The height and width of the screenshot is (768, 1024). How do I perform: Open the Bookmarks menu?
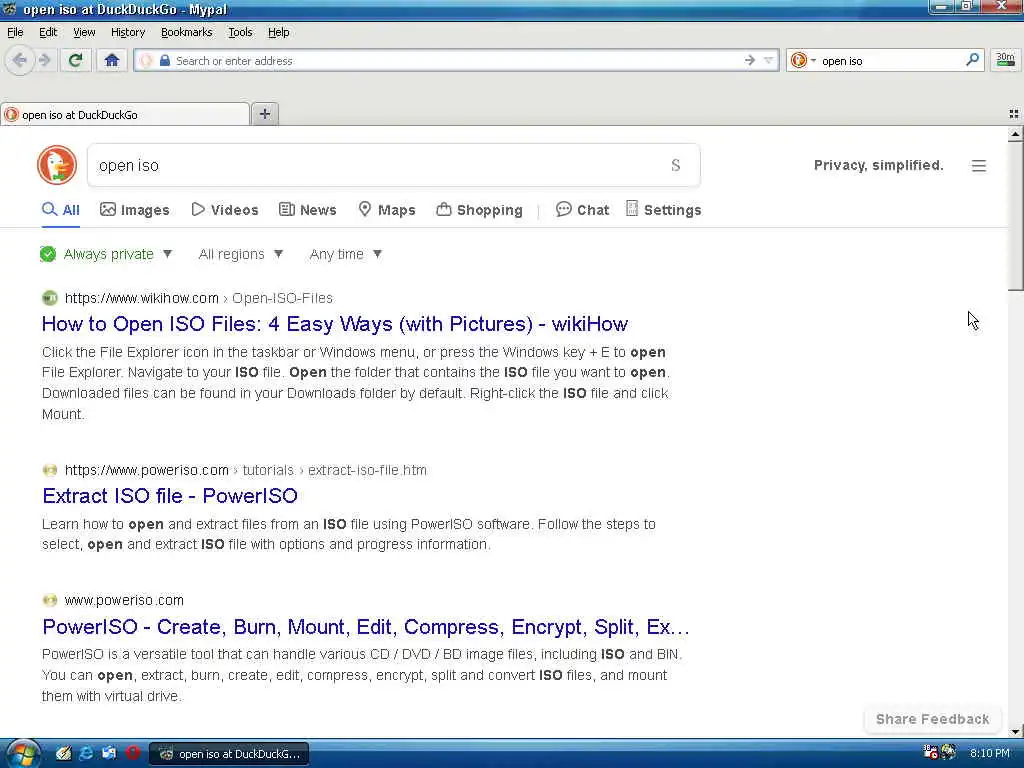(x=186, y=32)
